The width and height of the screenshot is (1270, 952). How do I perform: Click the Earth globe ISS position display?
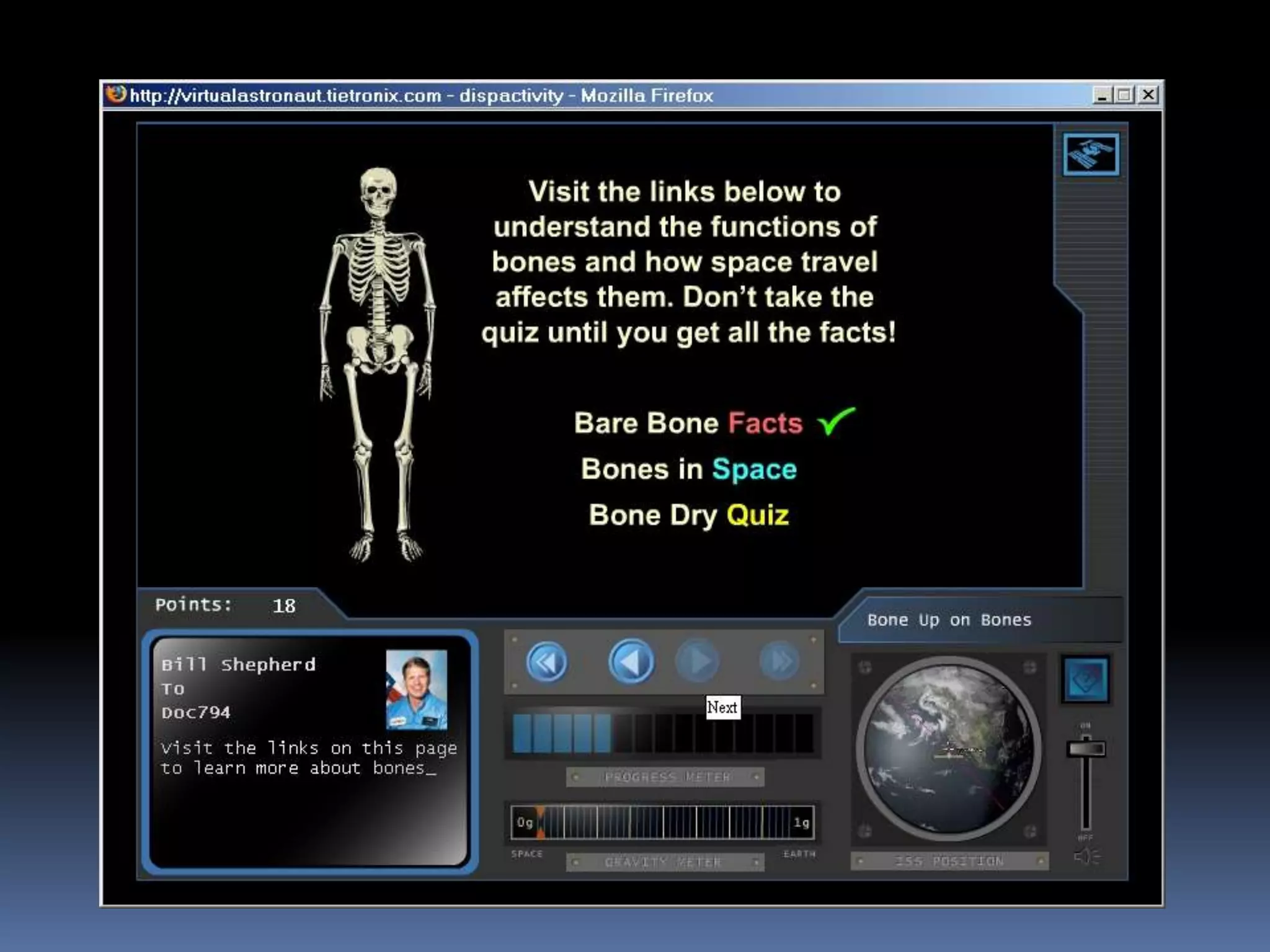[x=948, y=748]
